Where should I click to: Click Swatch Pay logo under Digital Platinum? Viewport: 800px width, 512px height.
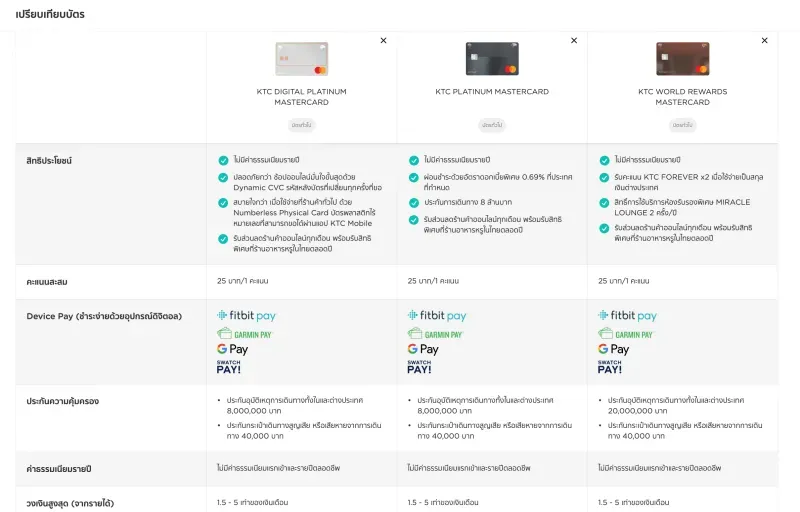click(229, 366)
